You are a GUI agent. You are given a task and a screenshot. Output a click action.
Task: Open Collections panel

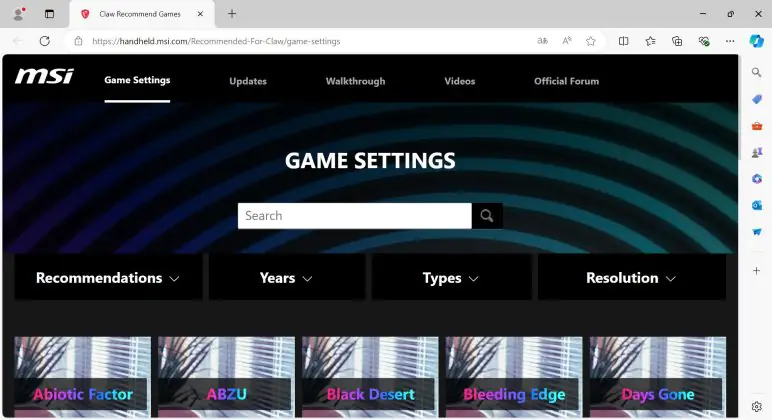[677, 41]
